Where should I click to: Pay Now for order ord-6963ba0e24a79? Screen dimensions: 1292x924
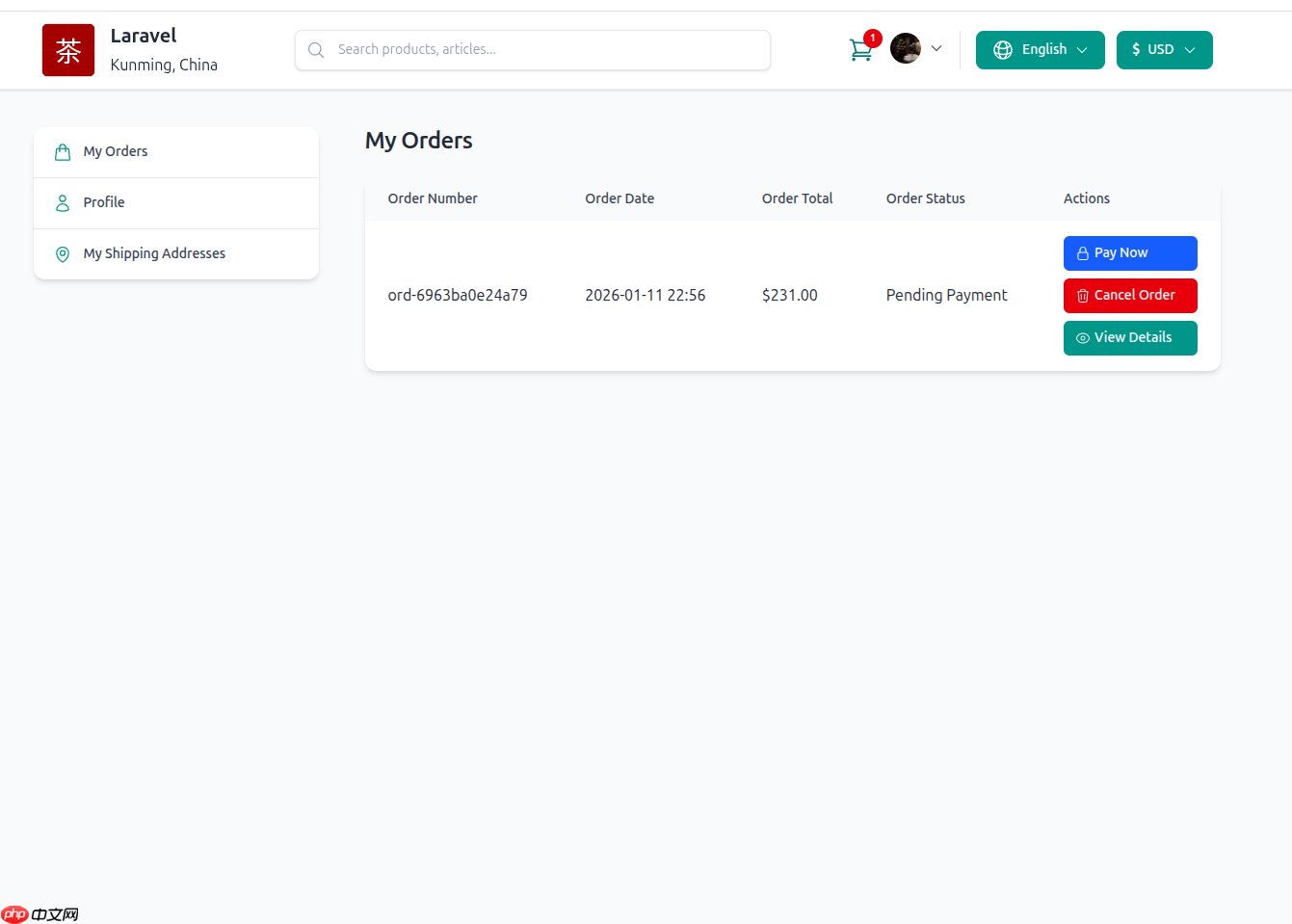pos(1130,252)
